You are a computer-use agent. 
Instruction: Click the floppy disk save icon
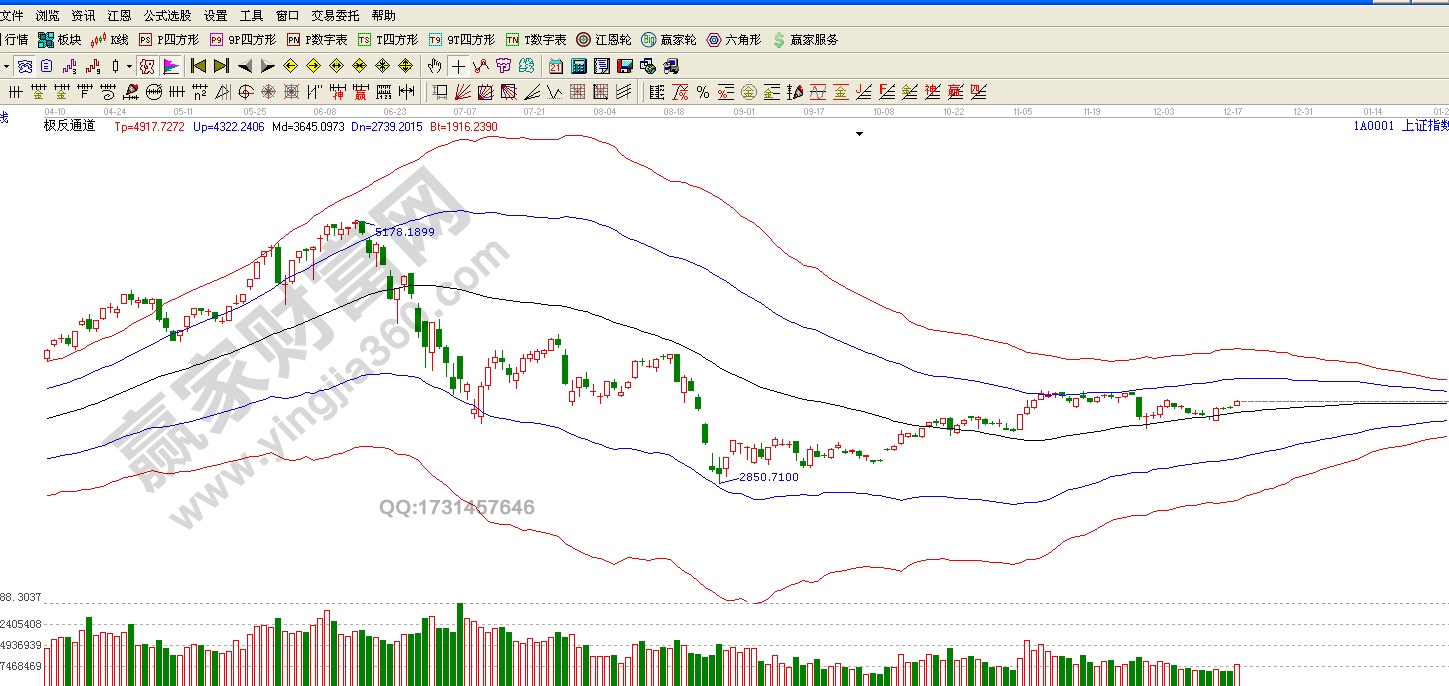[x=625, y=66]
